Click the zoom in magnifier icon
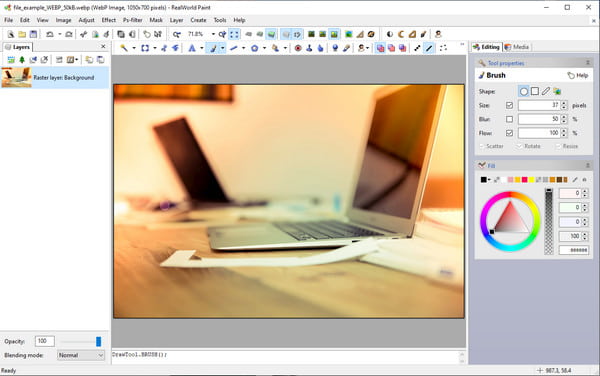 click(x=222, y=34)
